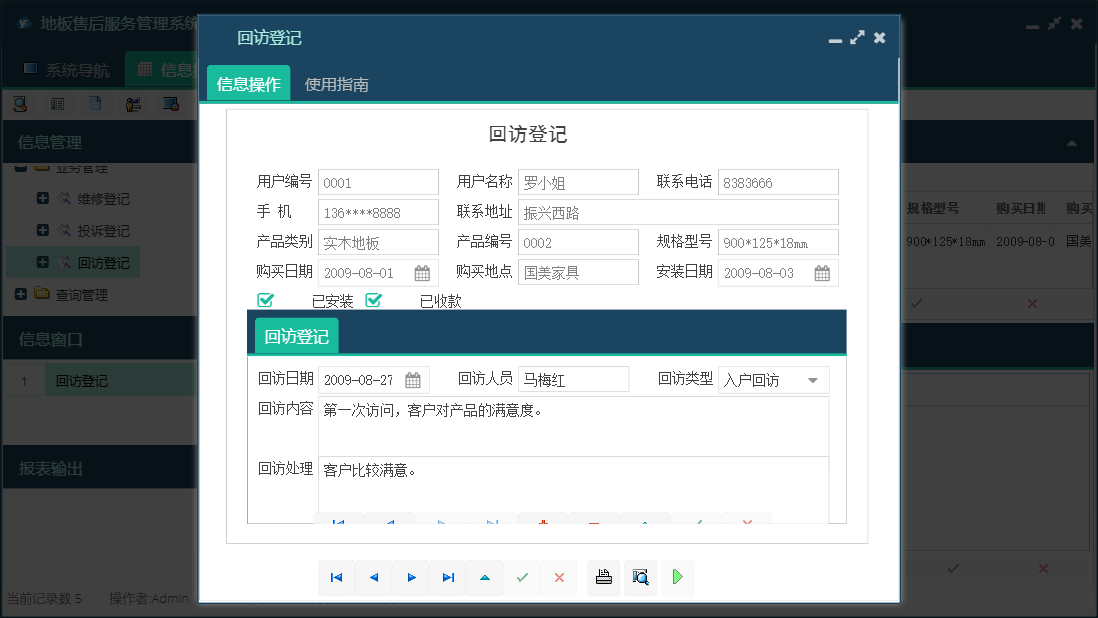
Task: Uncheck the 已收款 checkbox
Action: 374,299
